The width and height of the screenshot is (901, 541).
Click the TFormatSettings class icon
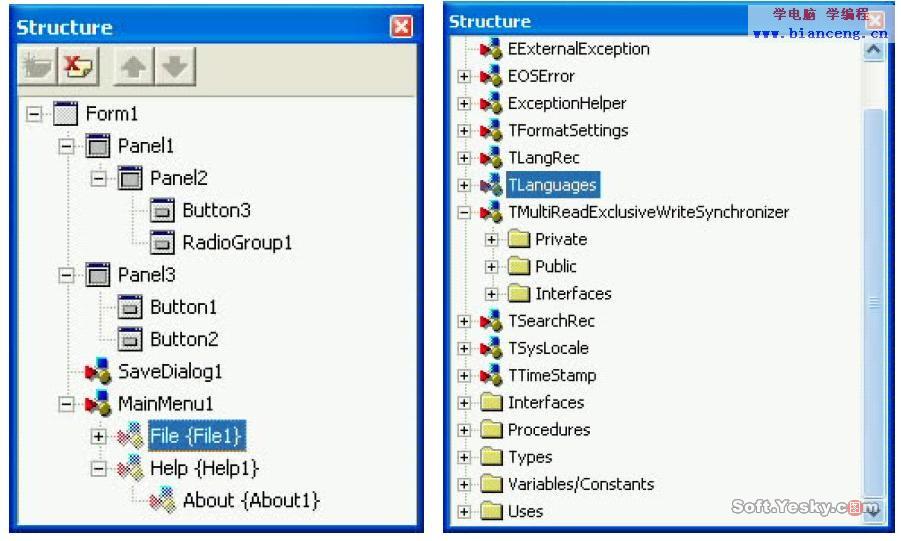491,131
